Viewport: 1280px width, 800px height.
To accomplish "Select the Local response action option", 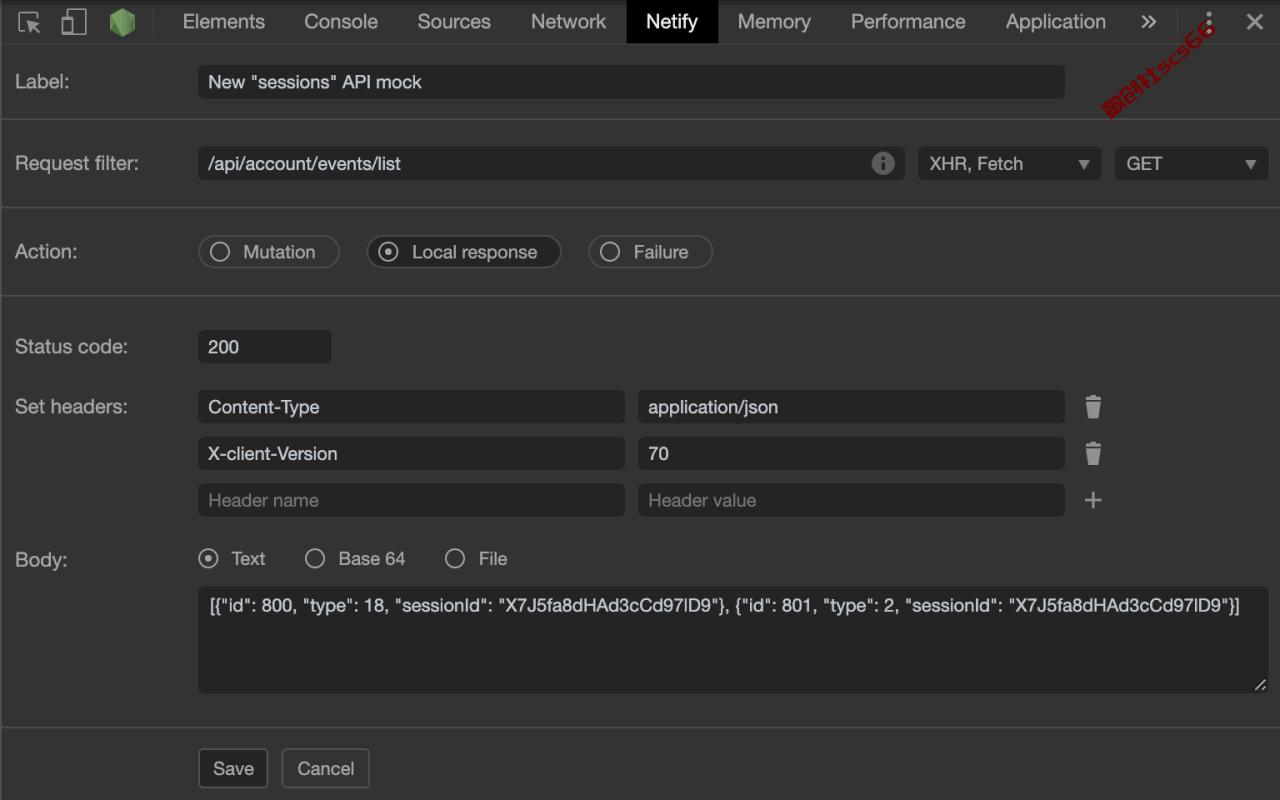I will (x=464, y=252).
